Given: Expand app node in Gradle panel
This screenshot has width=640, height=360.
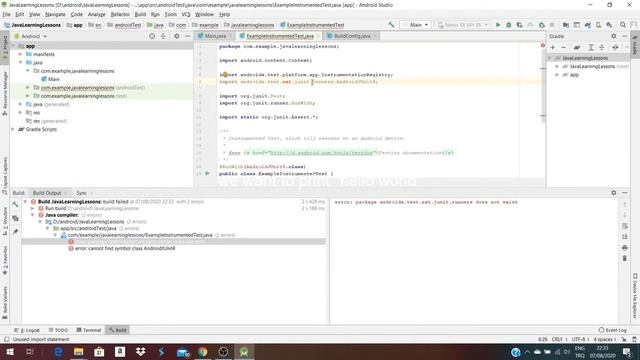Looking at the screenshot, I should [x=557, y=75].
